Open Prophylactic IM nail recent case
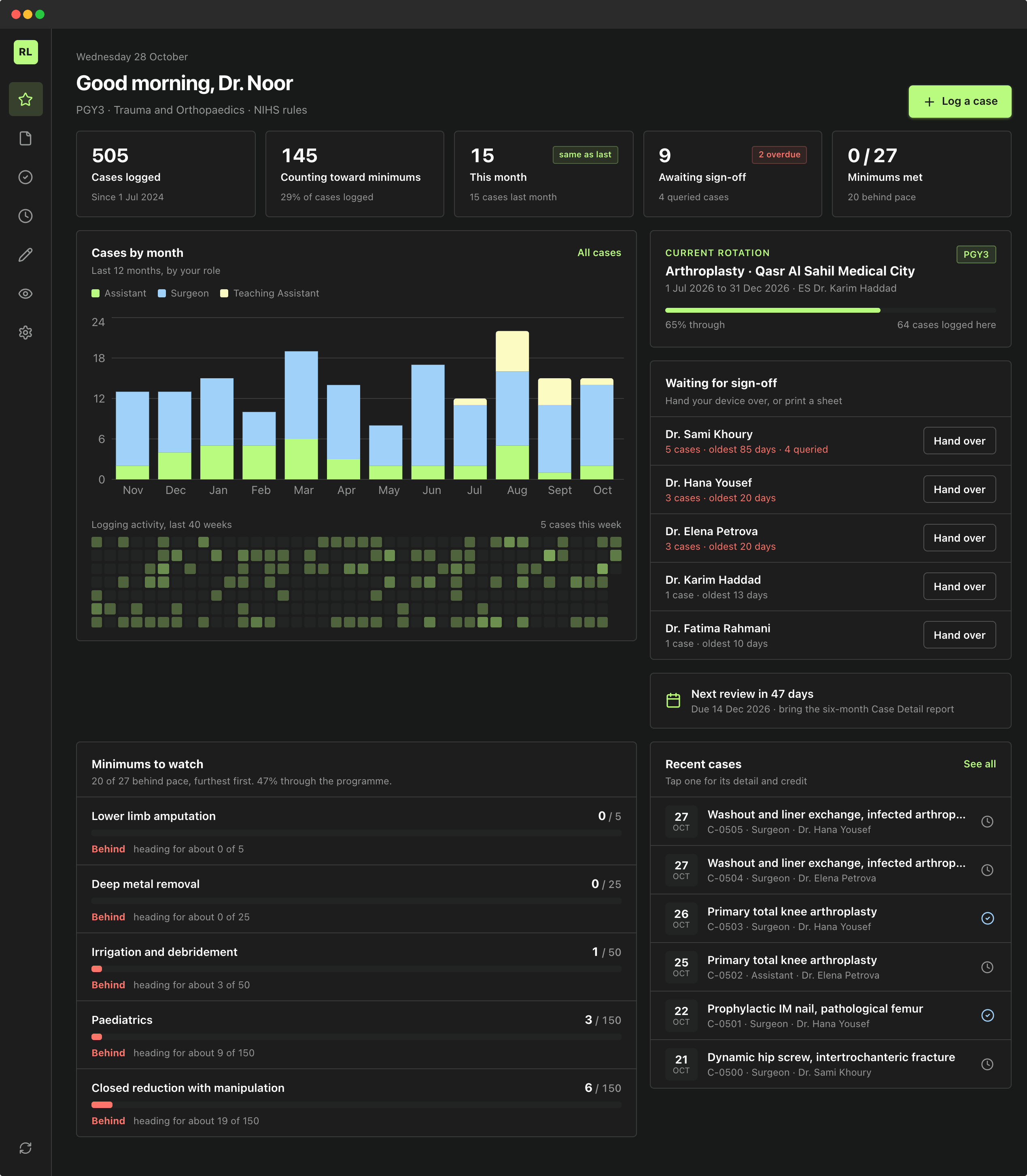 [x=830, y=1015]
